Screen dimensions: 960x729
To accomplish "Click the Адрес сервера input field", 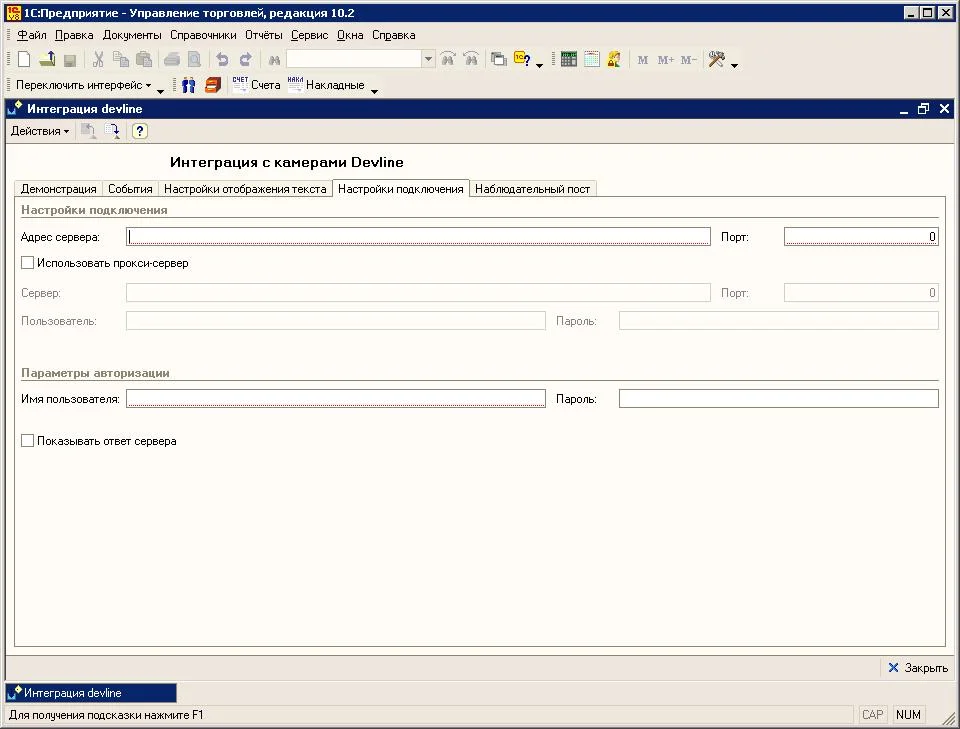I will (x=418, y=237).
